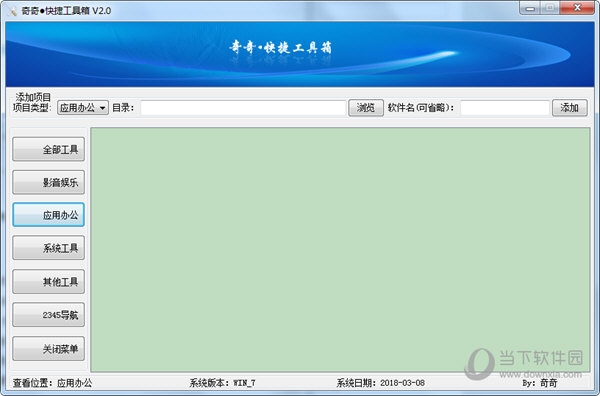Click the green tool list area

coord(340,249)
